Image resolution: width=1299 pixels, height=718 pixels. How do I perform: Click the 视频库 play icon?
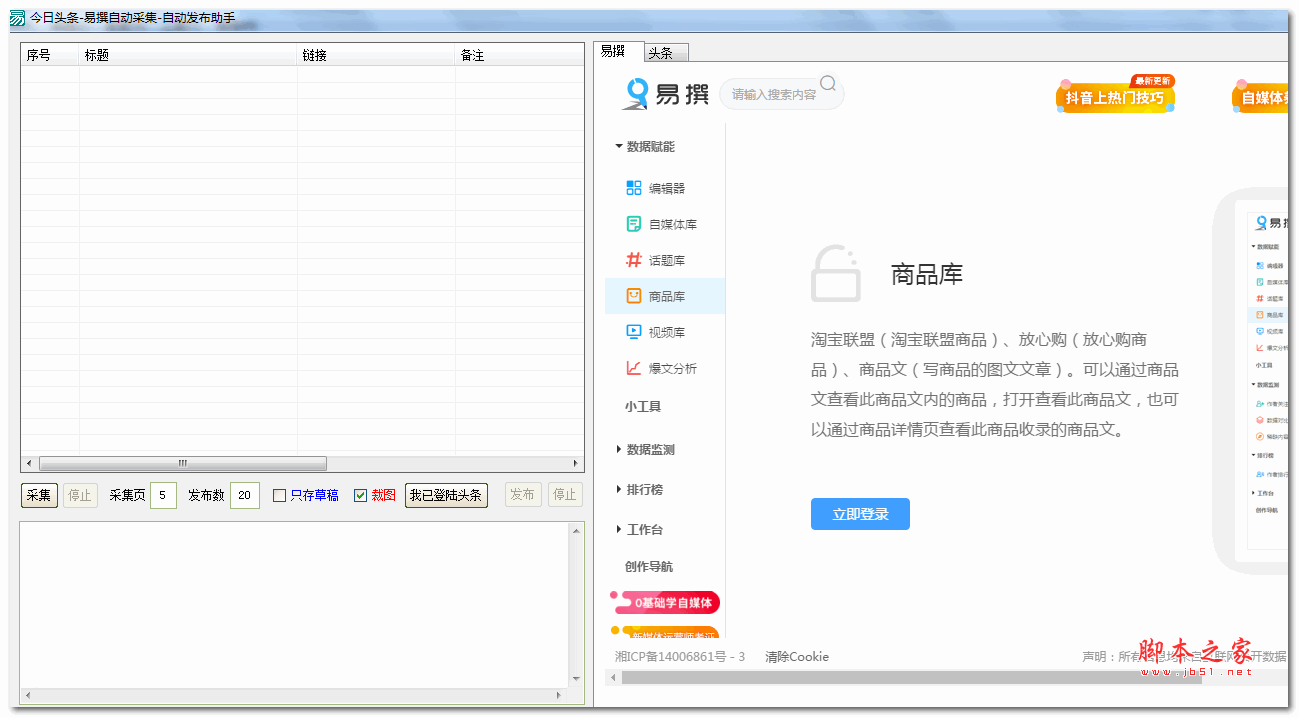pyautogui.click(x=634, y=332)
